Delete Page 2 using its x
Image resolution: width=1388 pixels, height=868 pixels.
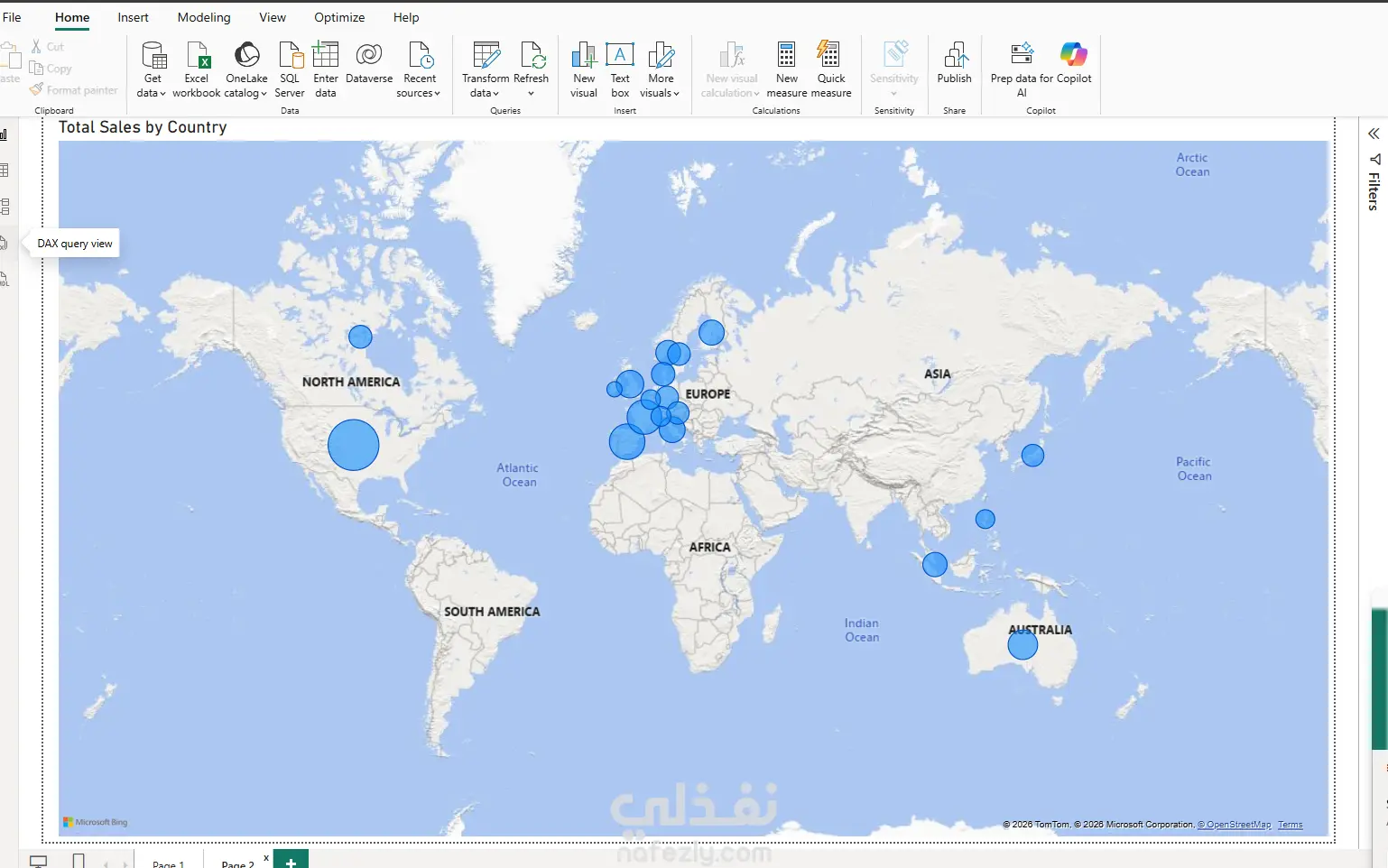tap(266, 857)
